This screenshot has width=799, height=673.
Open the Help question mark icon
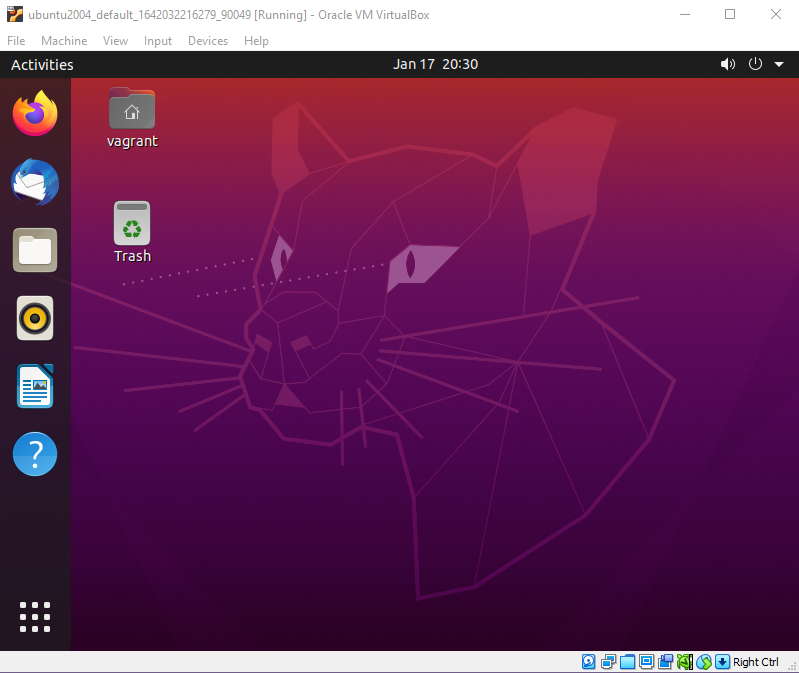tap(35, 455)
